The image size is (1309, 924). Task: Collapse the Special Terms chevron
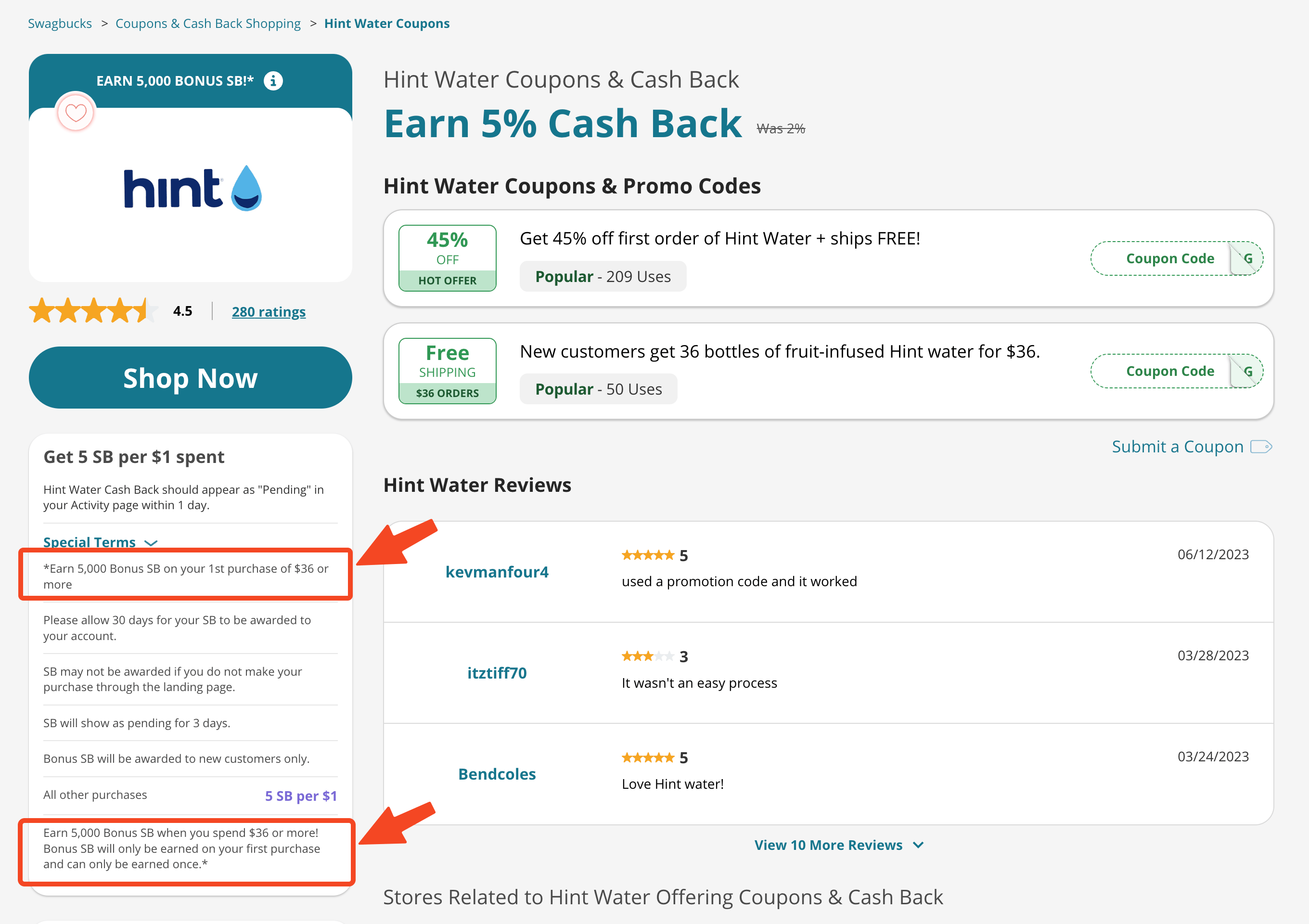[x=151, y=543]
